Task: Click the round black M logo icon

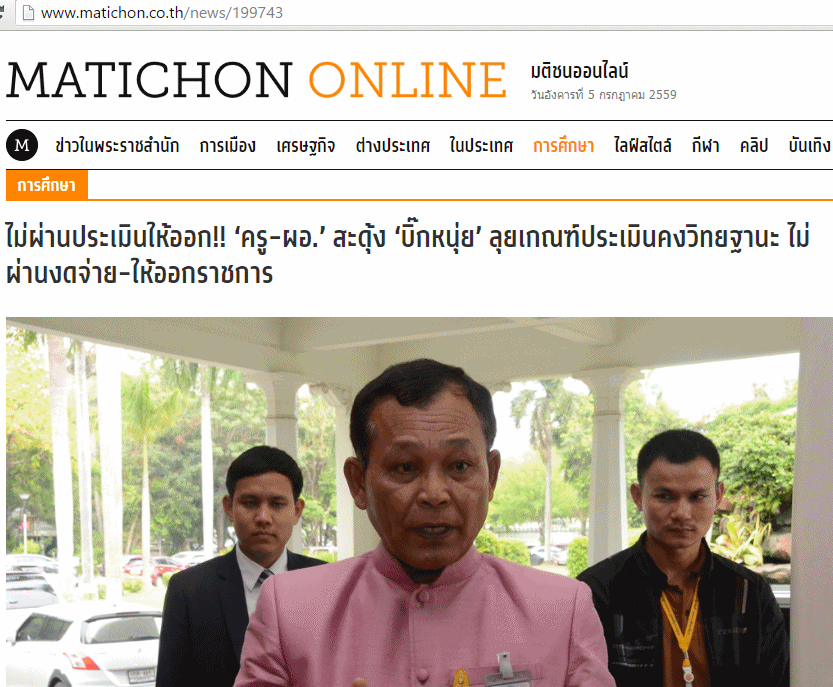Action: click(22, 145)
